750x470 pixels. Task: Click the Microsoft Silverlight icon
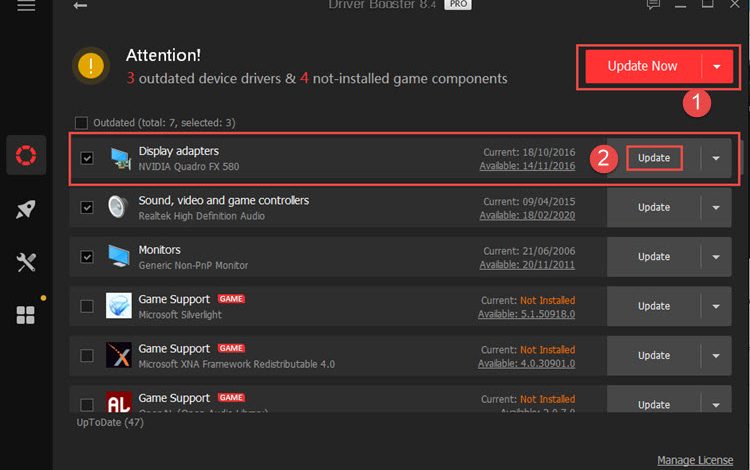(x=119, y=306)
